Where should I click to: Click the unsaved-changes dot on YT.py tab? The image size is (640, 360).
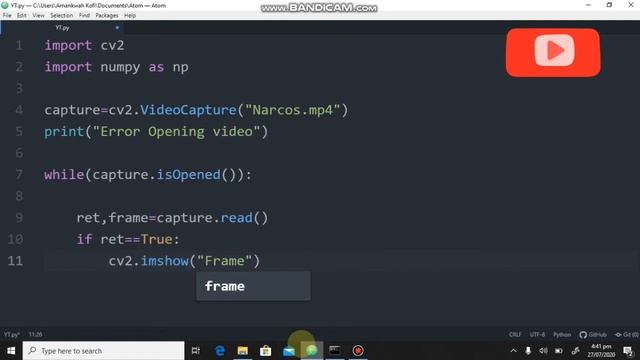pyautogui.click(x=117, y=28)
